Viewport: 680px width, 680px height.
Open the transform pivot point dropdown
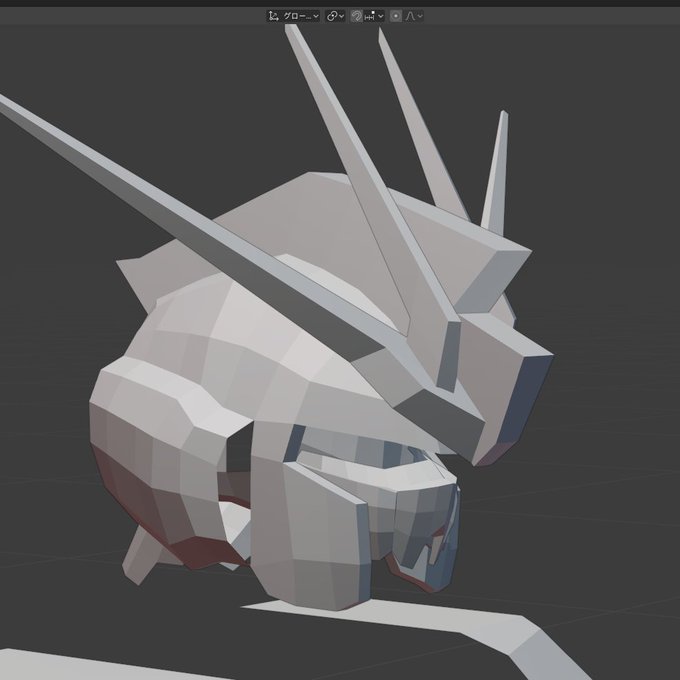[x=335, y=16]
